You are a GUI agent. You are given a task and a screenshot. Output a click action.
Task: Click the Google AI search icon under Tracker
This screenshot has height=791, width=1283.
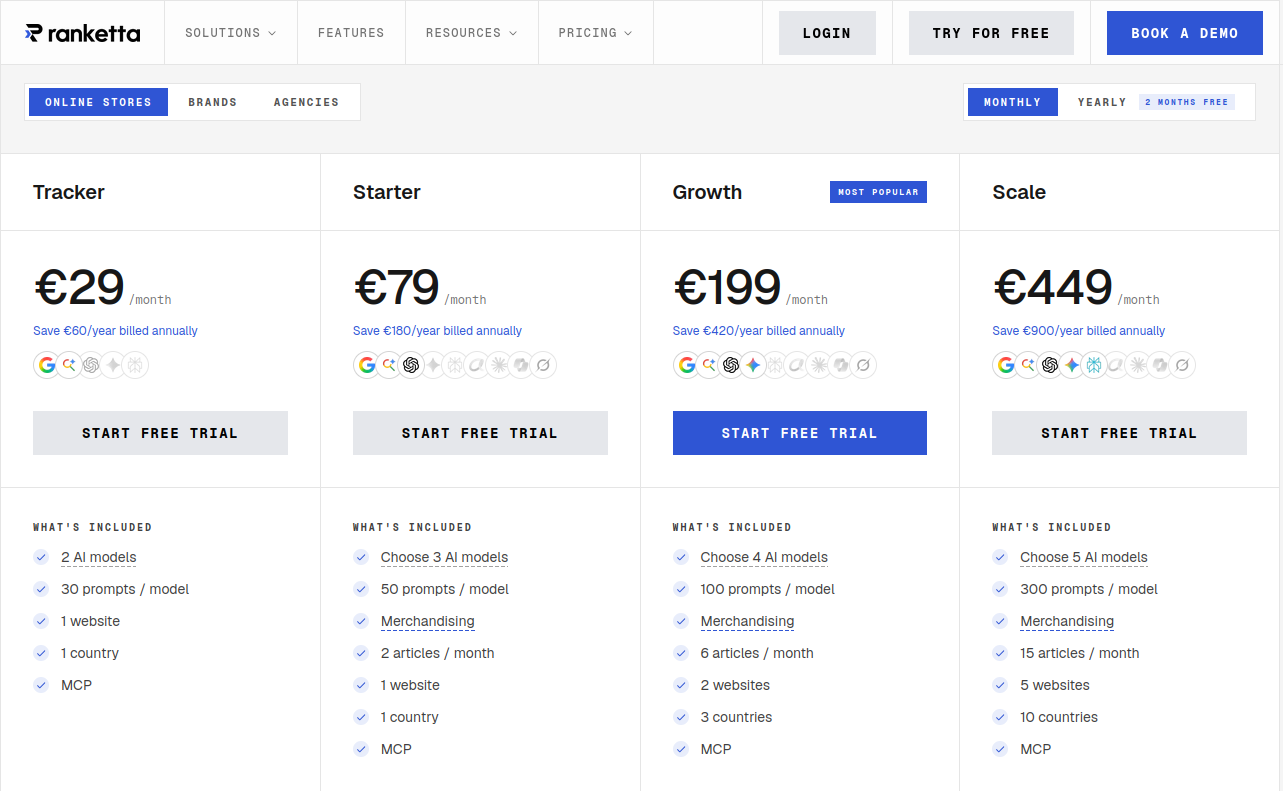coord(69,365)
